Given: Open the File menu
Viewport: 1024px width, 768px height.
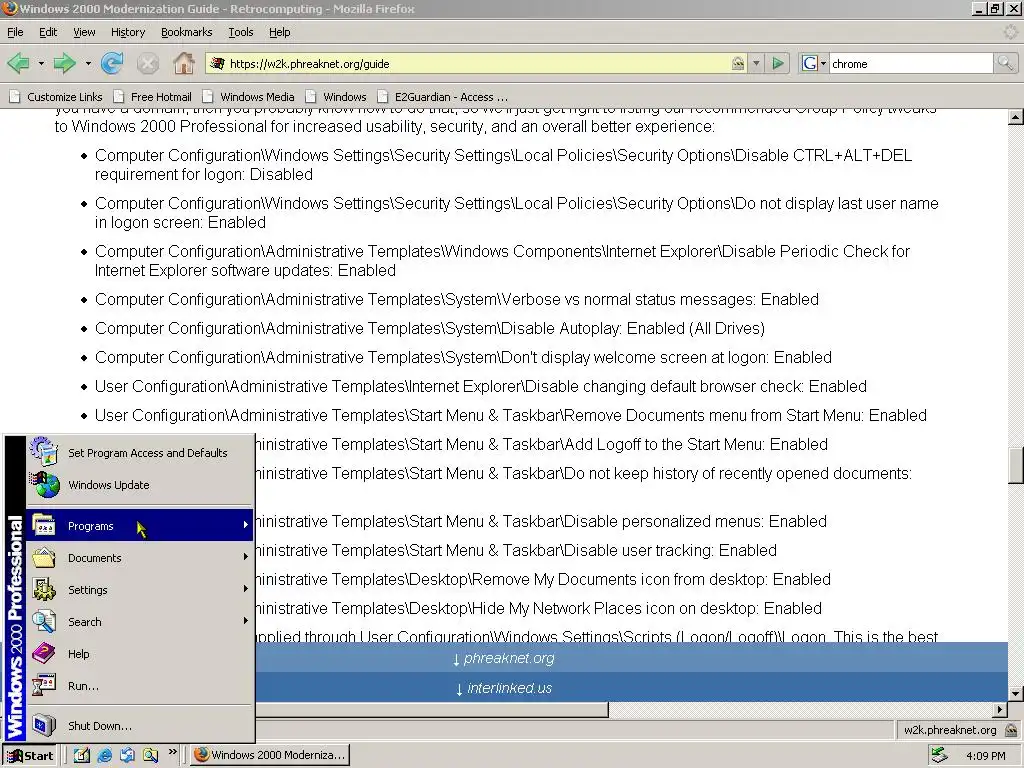Looking at the screenshot, I should (15, 32).
